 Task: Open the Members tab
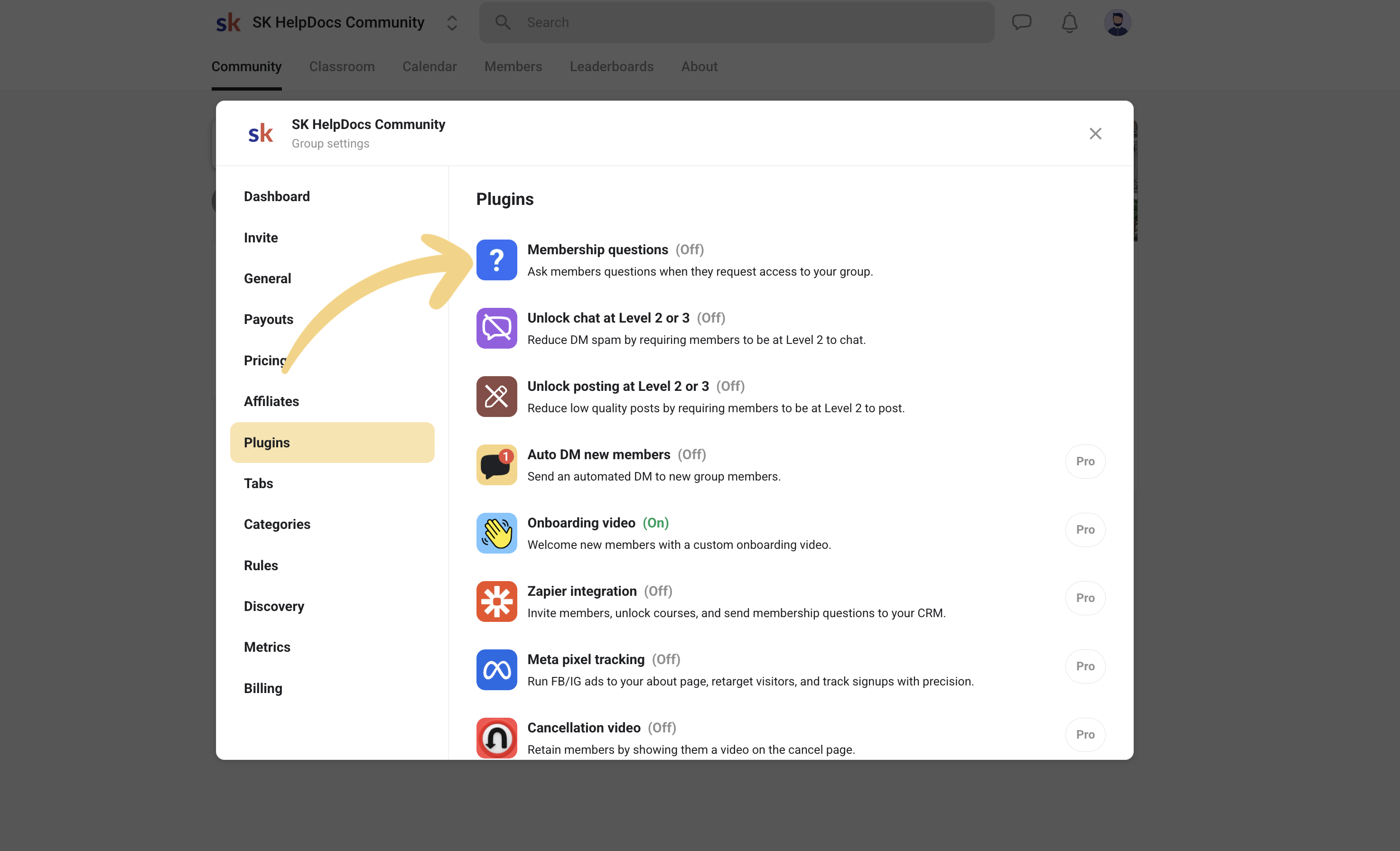[513, 66]
